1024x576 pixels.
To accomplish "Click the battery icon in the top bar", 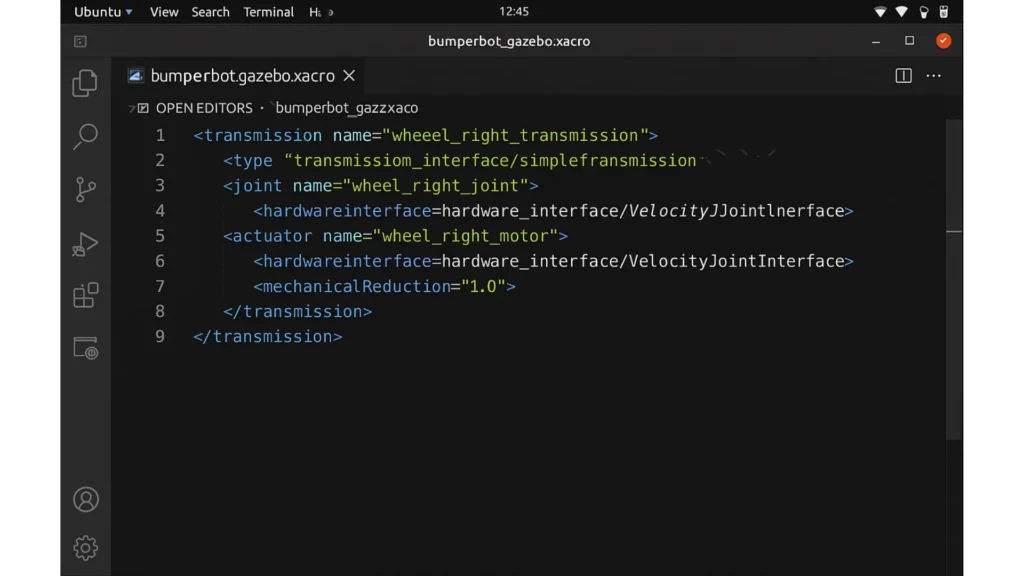I will [x=944, y=12].
